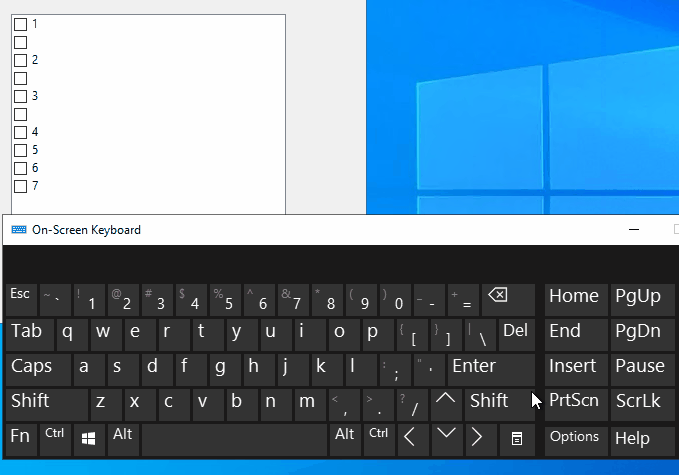This screenshot has width=679, height=475.
Task: Click the Pause key
Action: [643, 370]
